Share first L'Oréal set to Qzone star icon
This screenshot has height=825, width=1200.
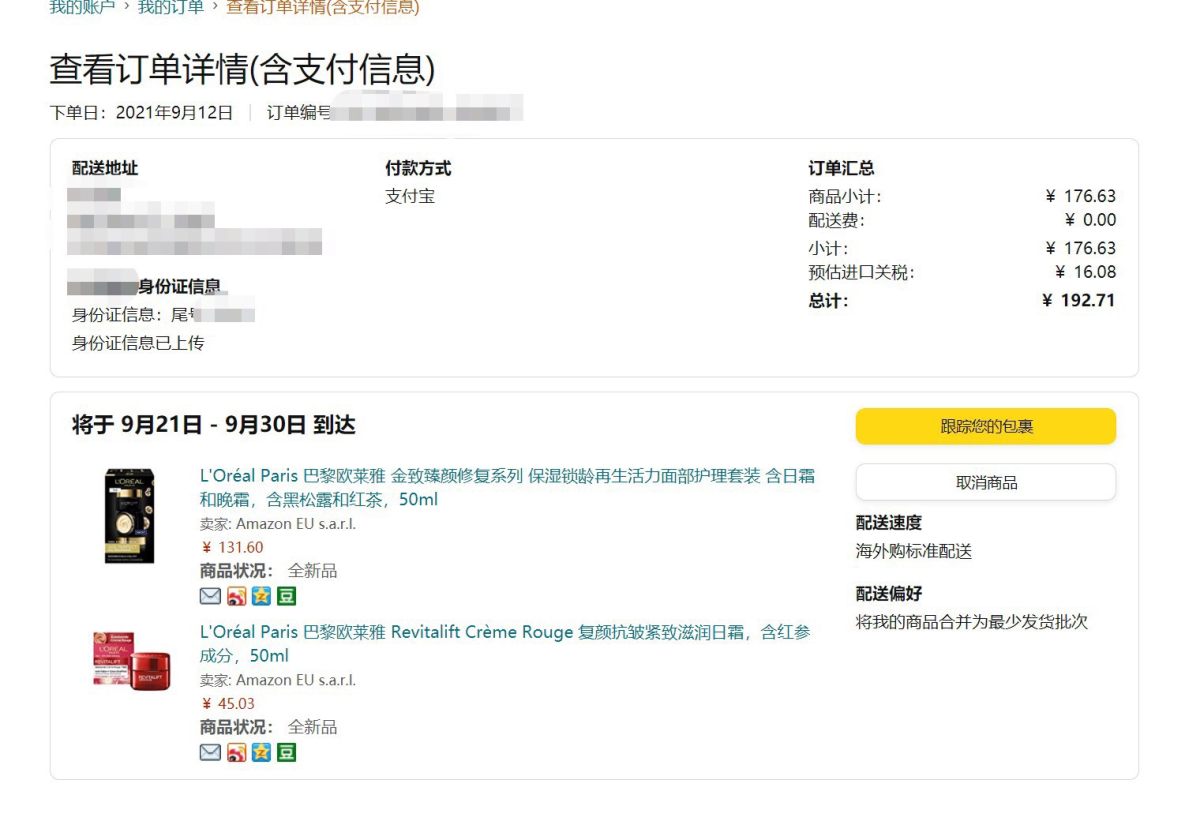pos(261,596)
